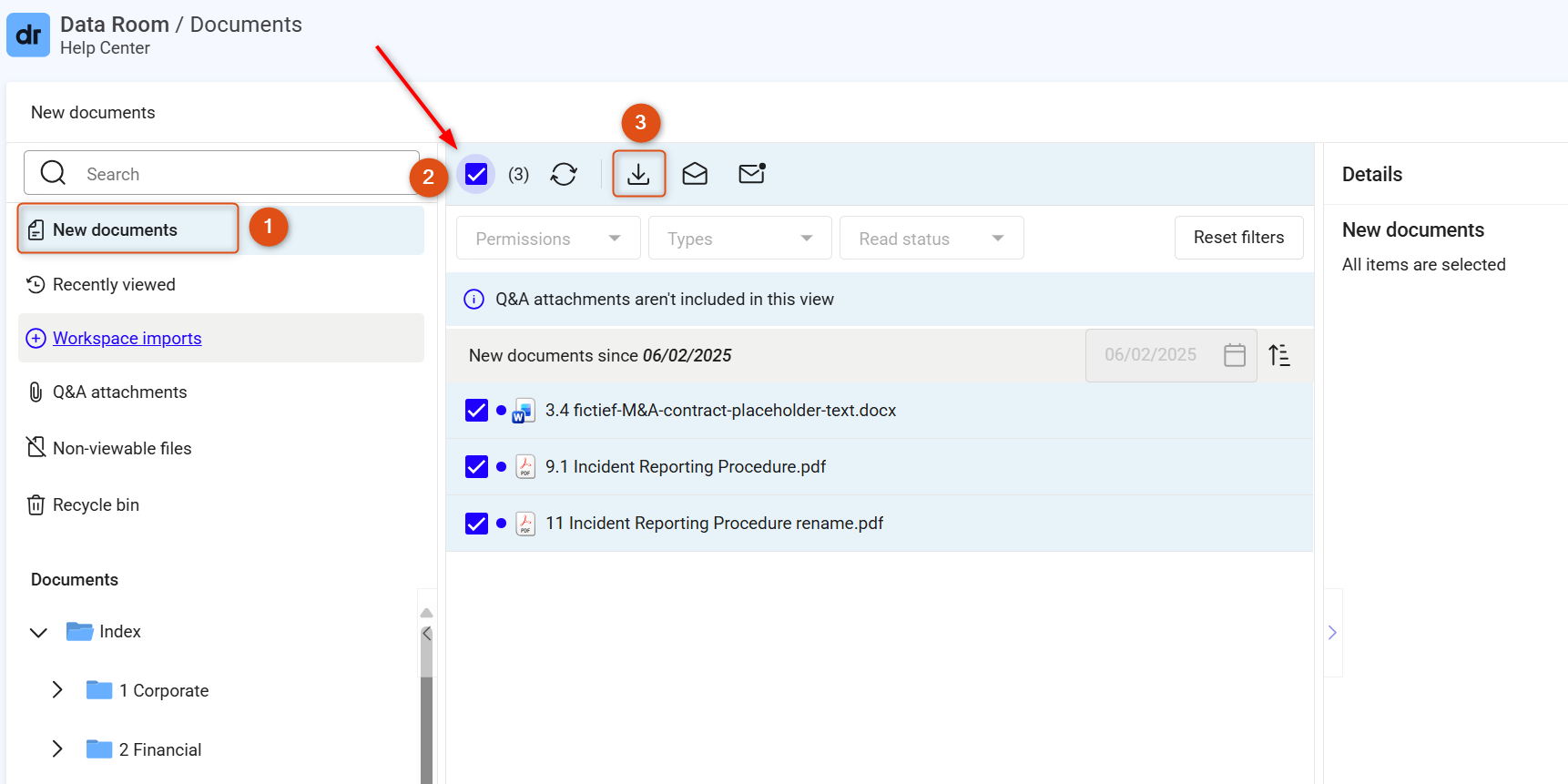The height and width of the screenshot is (784, 1568).
Task: Uncheck the 11 Incident Reporting Procedure rename checkbox
Action: (x=476, y=524)
